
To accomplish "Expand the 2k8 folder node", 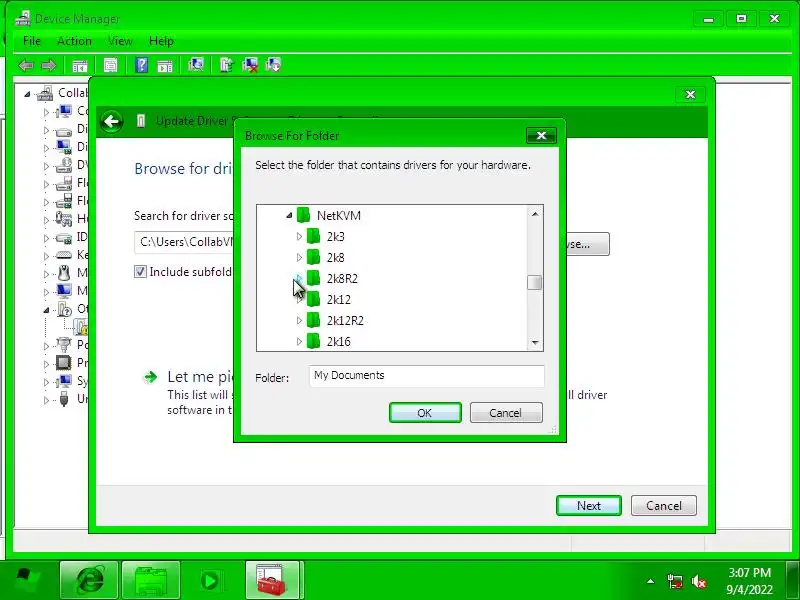I will tap(299, 258).
